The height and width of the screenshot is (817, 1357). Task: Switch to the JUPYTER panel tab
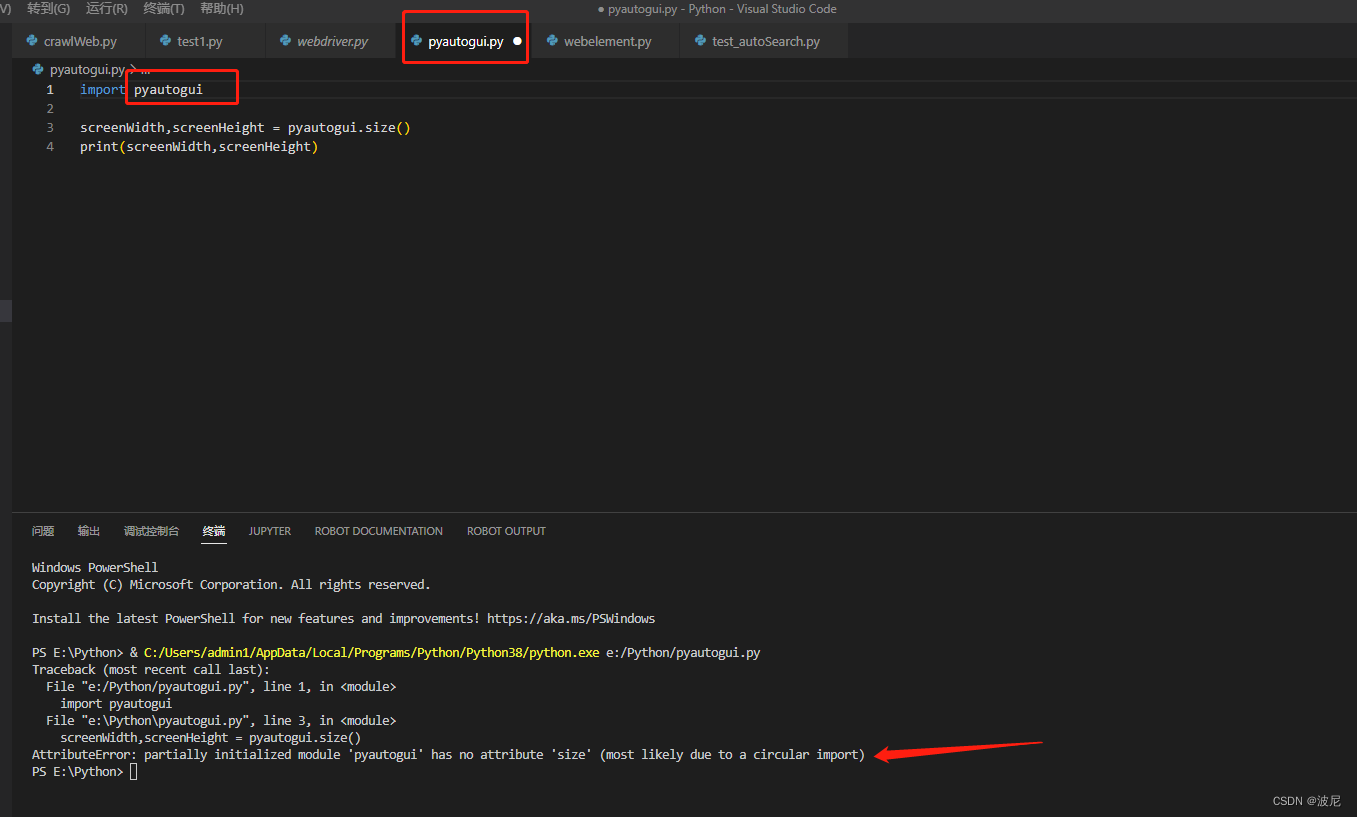[x=269, y=531]
